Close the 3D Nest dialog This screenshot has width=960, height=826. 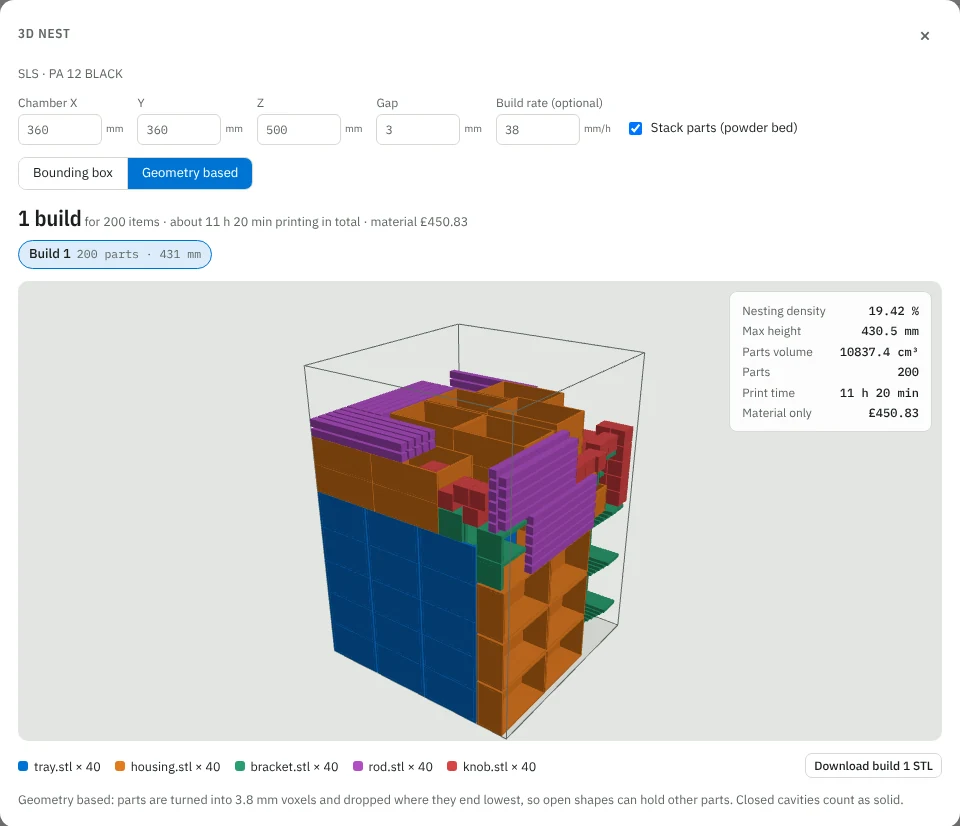(924, 36)
